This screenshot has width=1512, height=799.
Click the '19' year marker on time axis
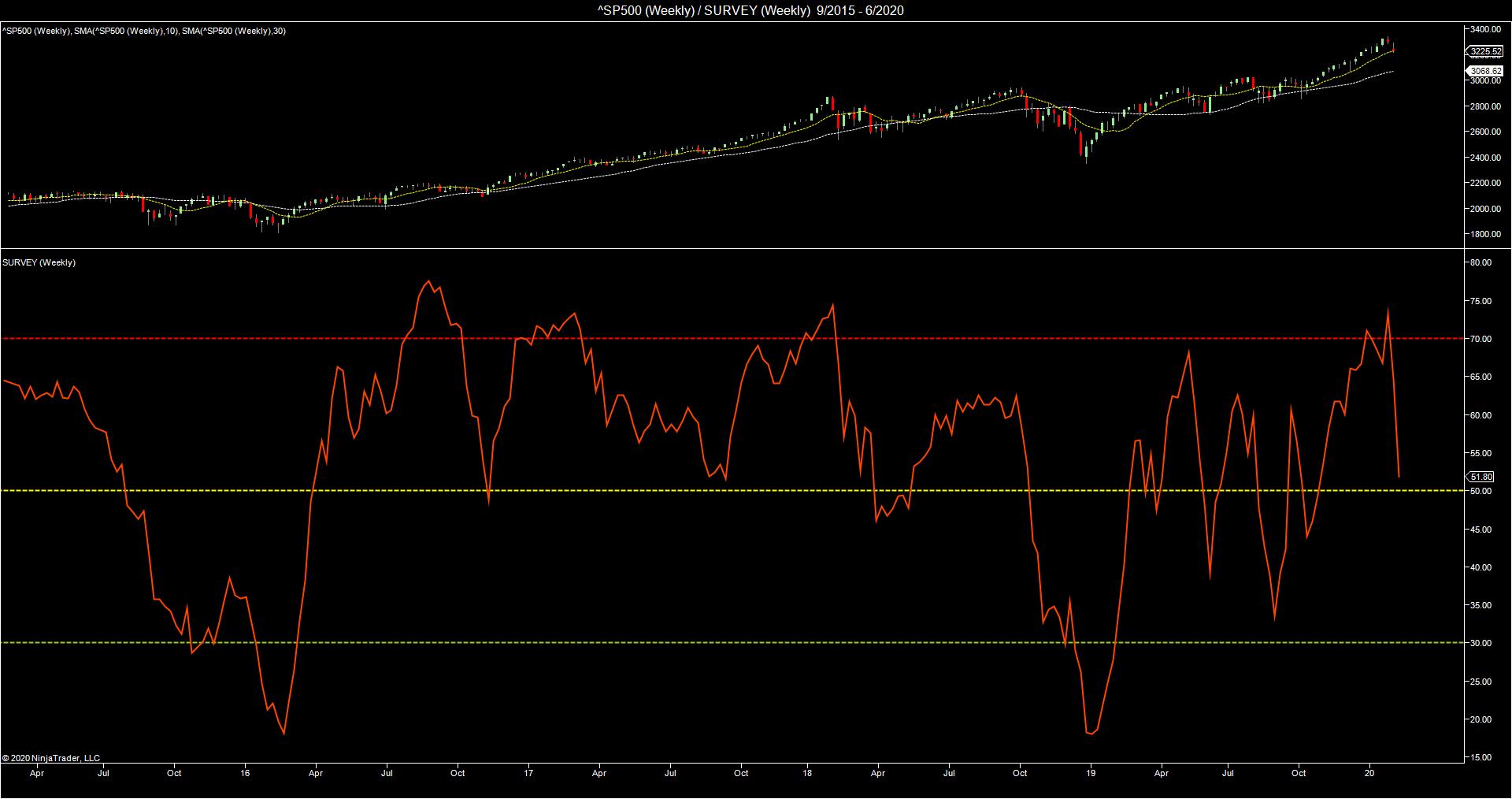pyautogui.click(x=1091, y=773)
